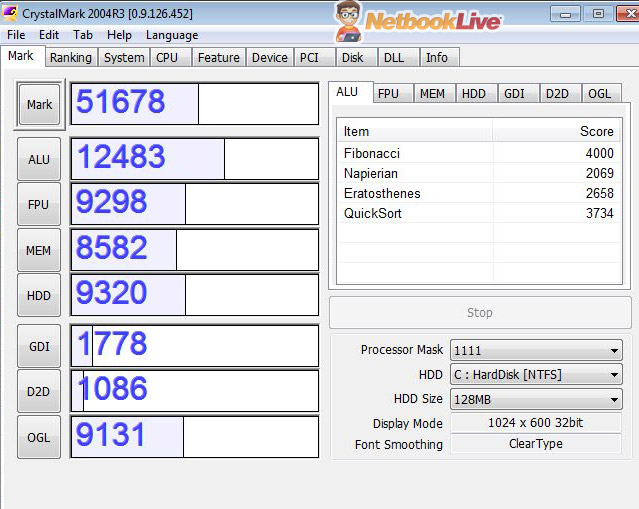Select the FPU results tab
639x509 pixels.
(392, 94)
